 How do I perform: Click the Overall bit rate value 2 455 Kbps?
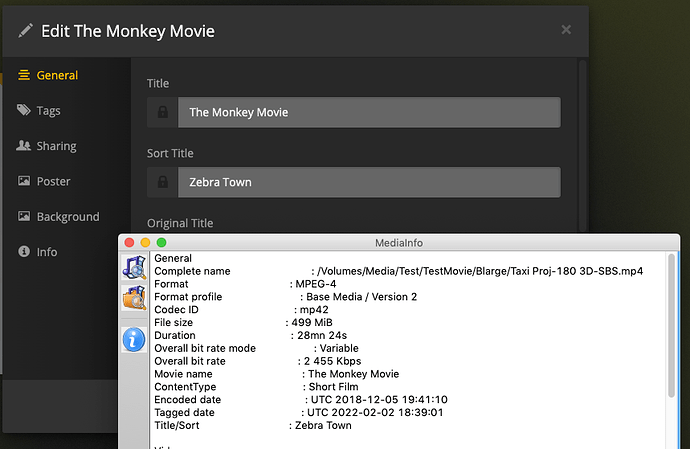(332, 361)
